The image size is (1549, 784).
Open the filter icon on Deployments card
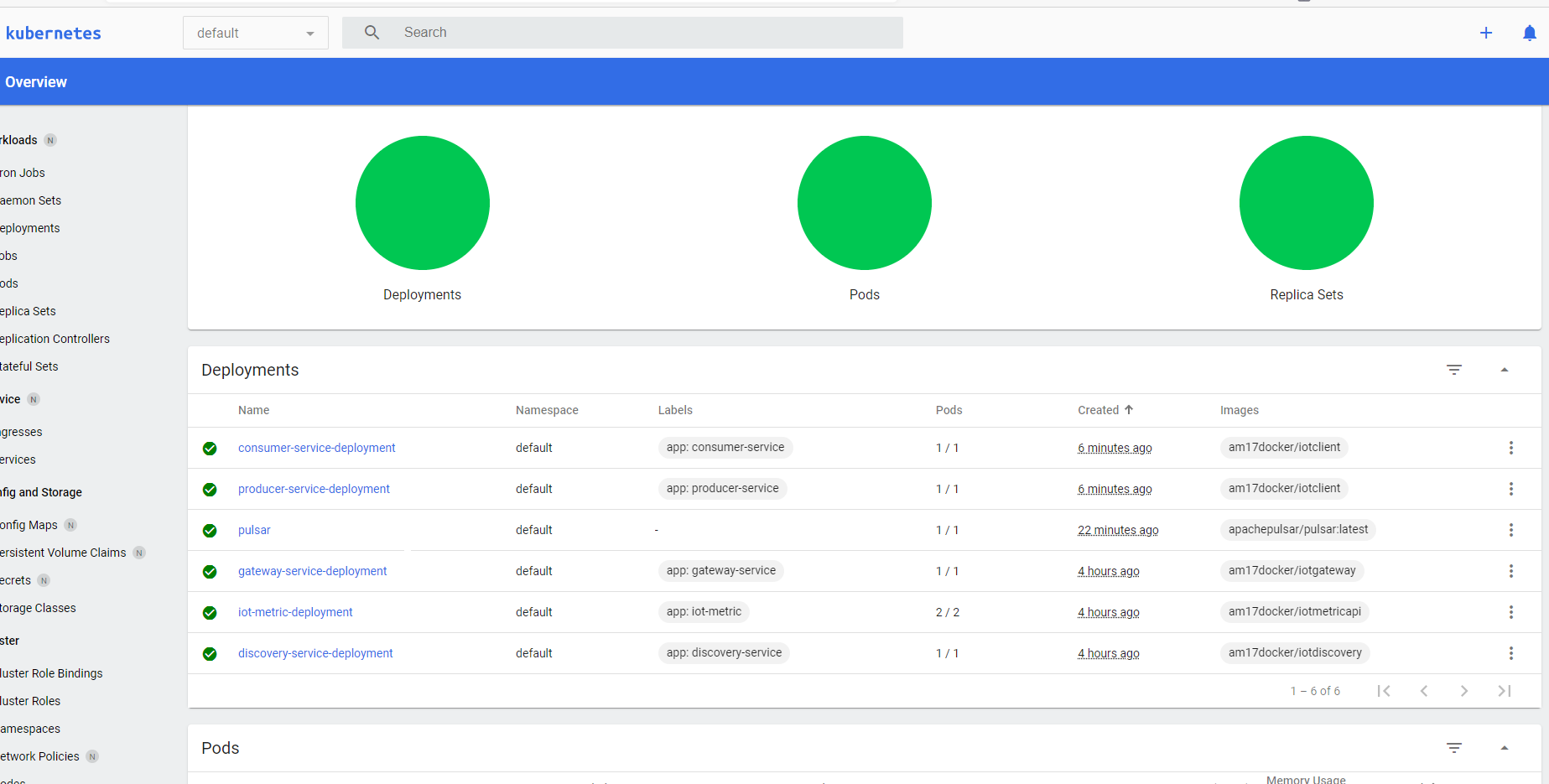pyautogui.click(x=1453, y=369)
